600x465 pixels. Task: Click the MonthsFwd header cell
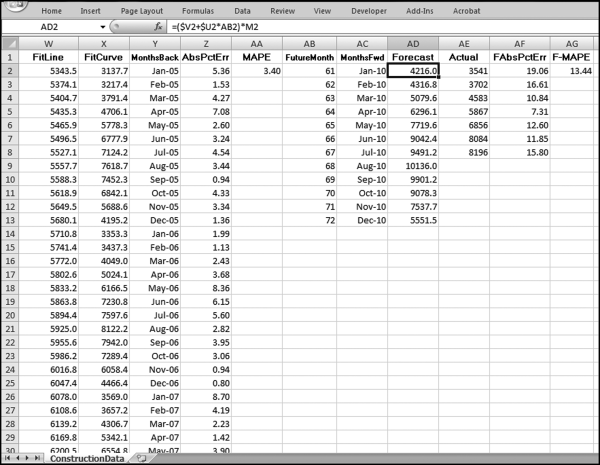coord(362,57)
